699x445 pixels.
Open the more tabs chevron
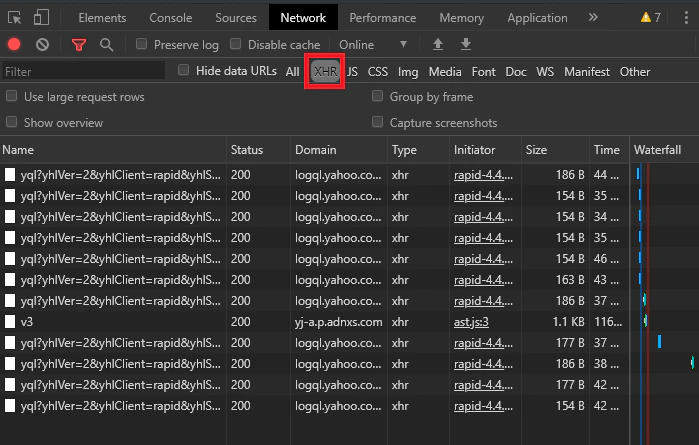[592, 17]
